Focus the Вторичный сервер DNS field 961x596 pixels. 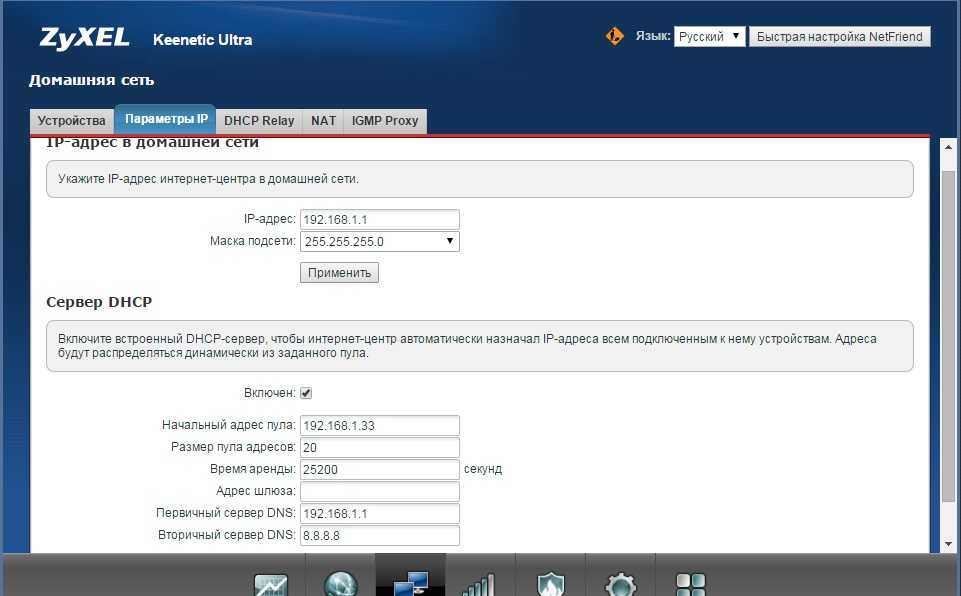[379, 536]
